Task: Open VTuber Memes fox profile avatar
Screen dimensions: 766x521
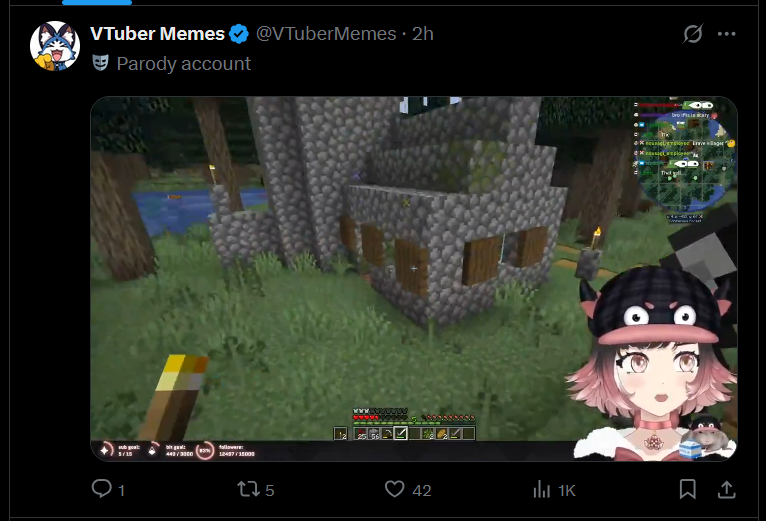Action: point(55,45)
